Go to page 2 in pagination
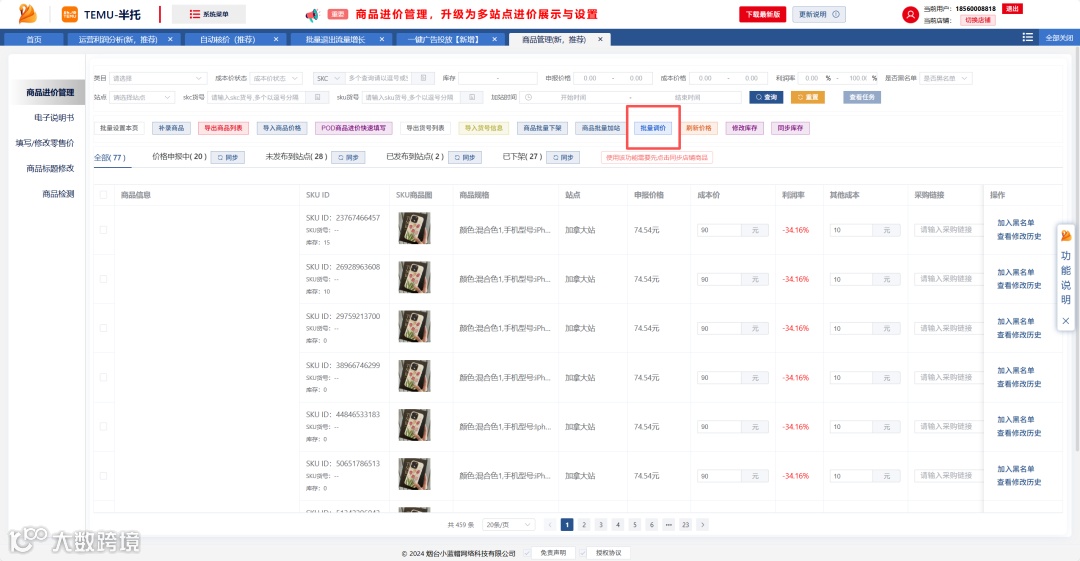The width and height of the screenshot is (1080, 561). tap(583, 524)
